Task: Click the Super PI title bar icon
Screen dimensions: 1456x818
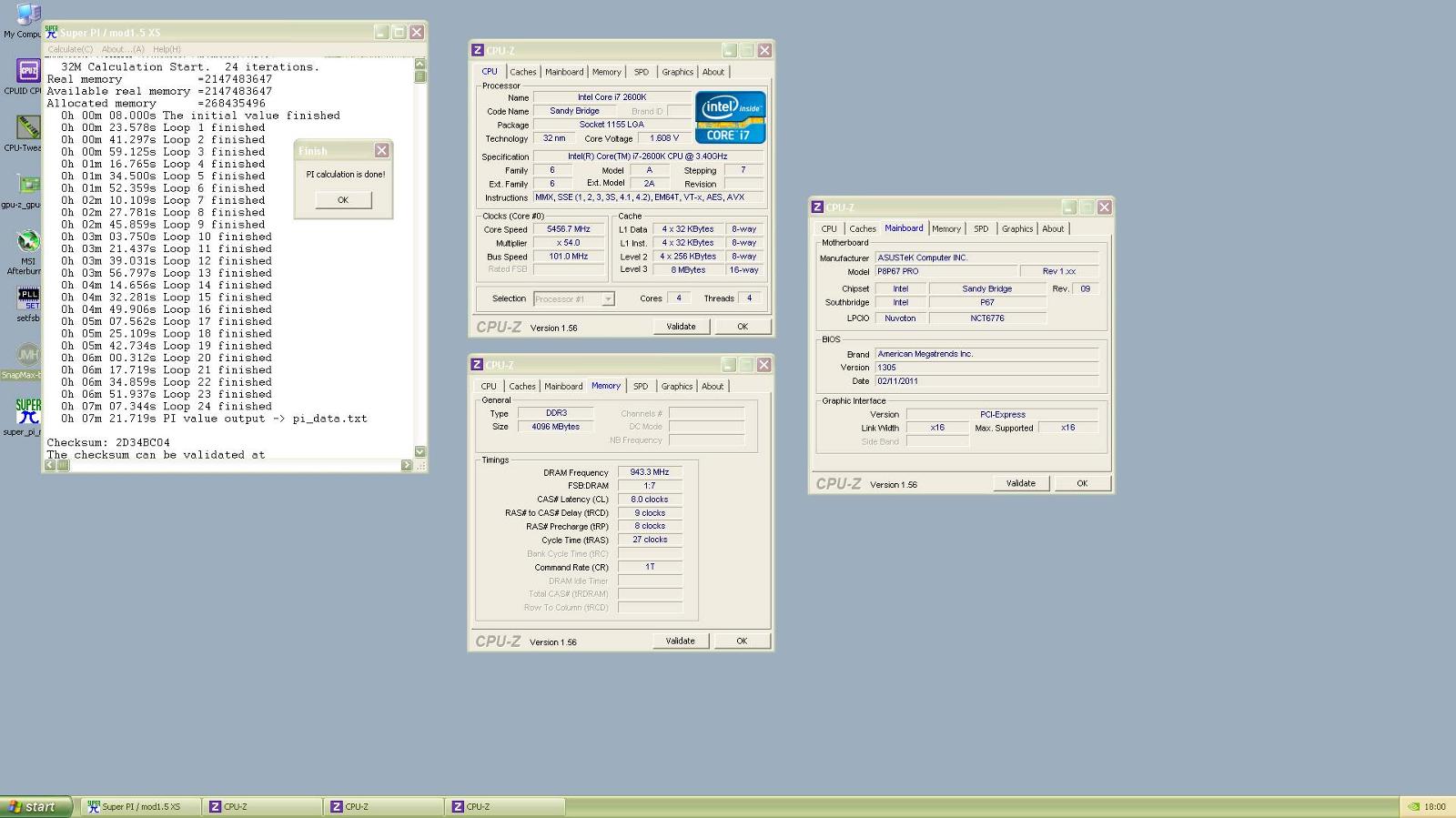Action: (x=52, y=32)
